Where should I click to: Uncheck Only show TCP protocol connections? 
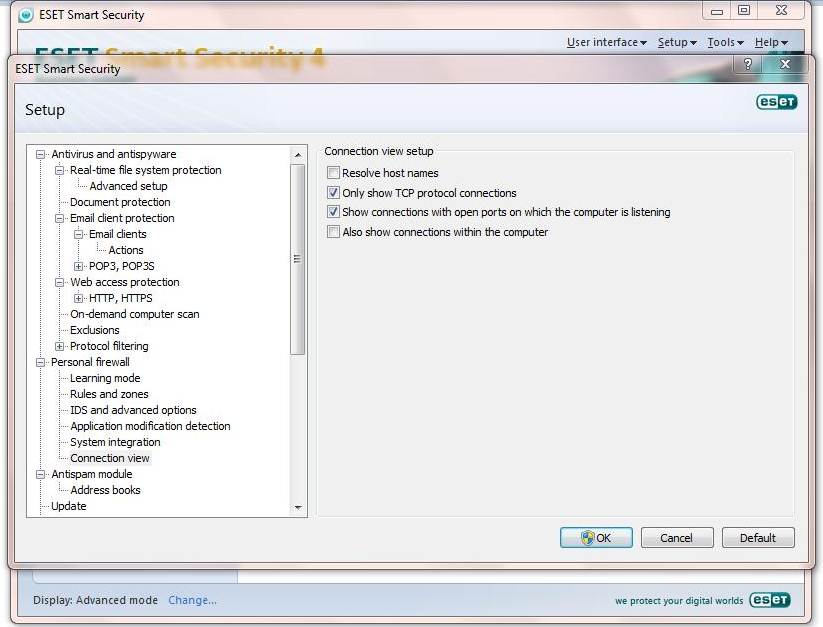333,193
